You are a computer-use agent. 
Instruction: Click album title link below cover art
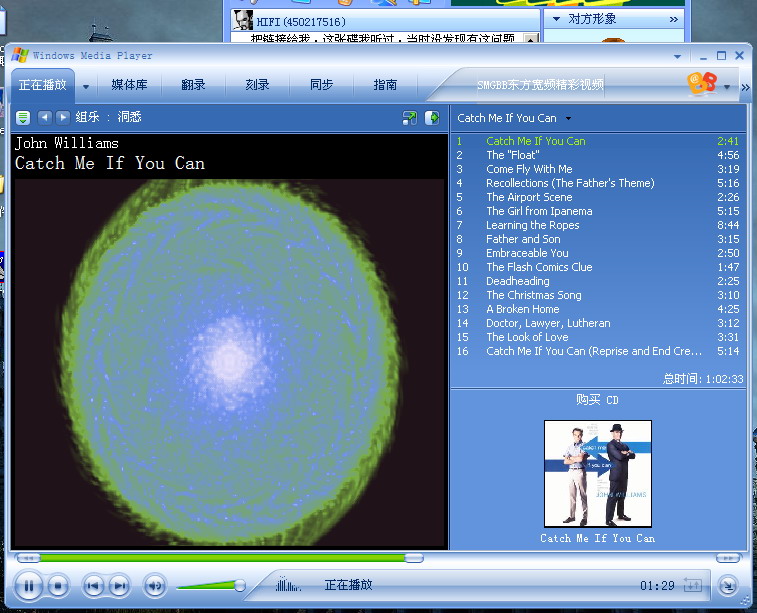tap(598, 538)
